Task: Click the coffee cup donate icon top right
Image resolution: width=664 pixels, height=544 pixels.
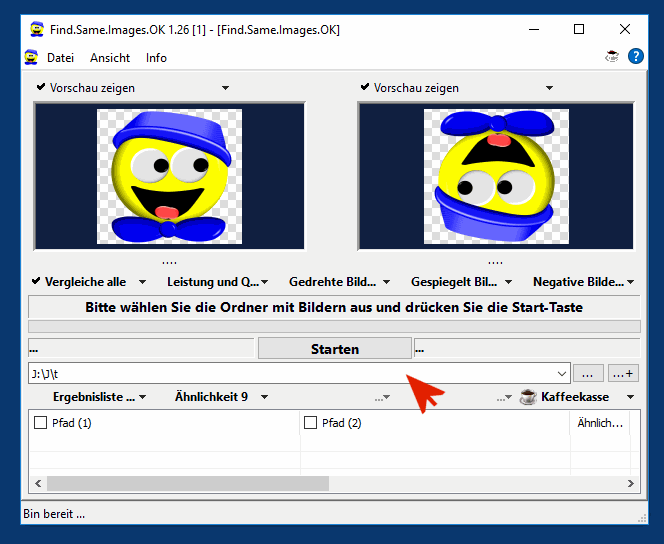Action: (612, 56)
